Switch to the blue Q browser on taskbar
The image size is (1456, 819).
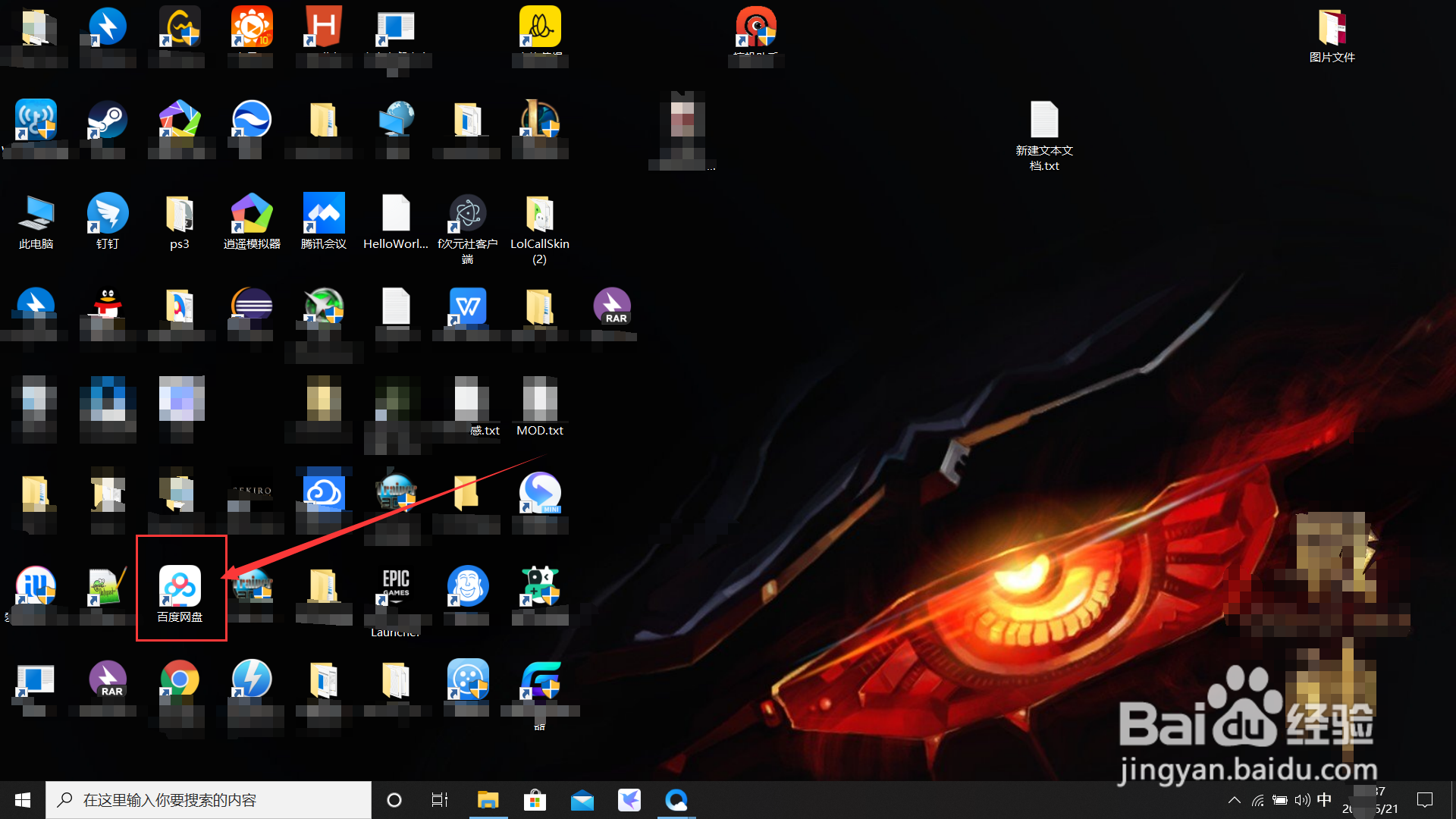(x=676, y=800)
